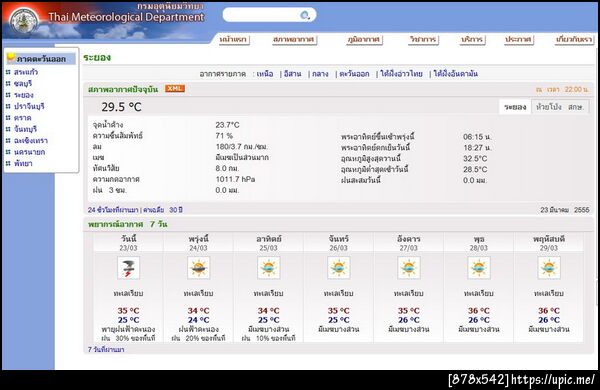Open the หน้าแรก home menu
Screen dimensions: 600x390
pos(234,39)
